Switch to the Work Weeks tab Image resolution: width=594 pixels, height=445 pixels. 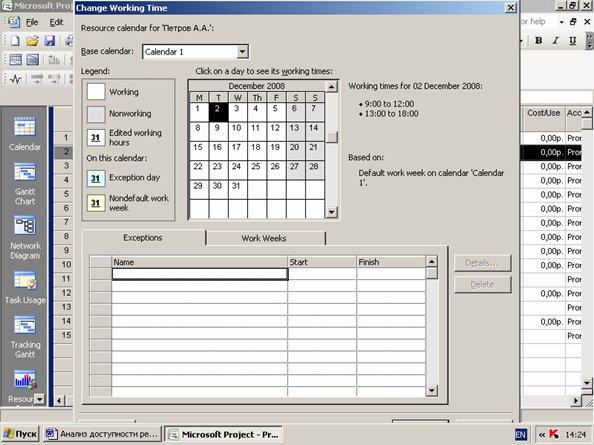[x=264, y=238]
